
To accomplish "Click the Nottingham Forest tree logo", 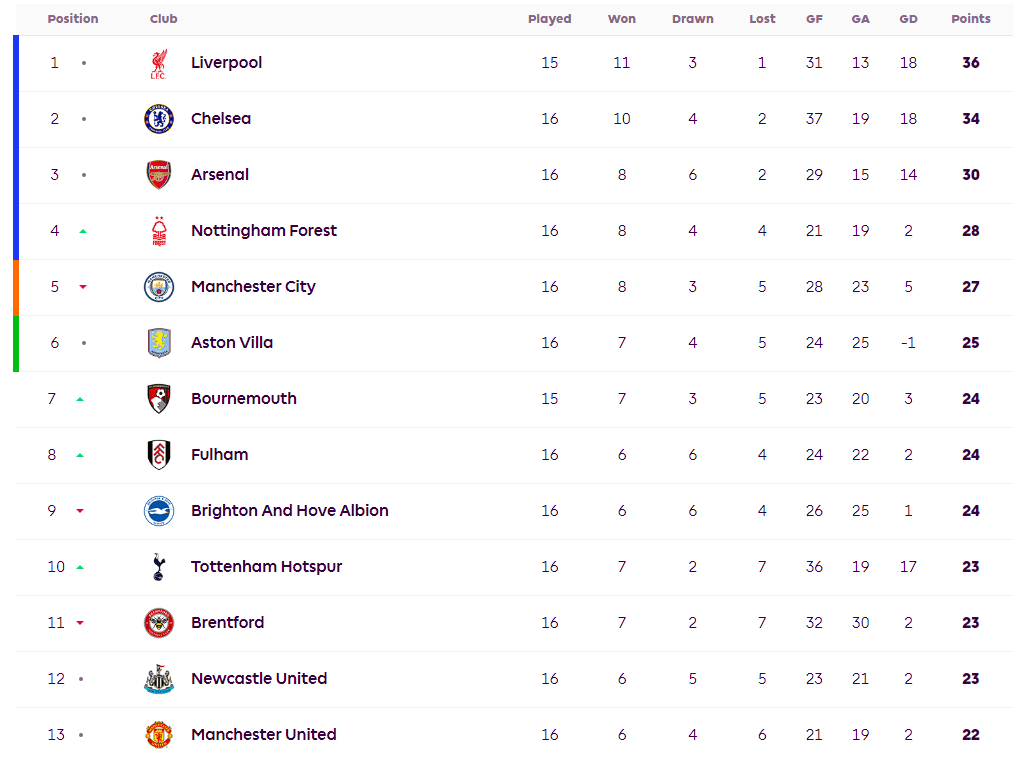I will (x=158, y=231).
